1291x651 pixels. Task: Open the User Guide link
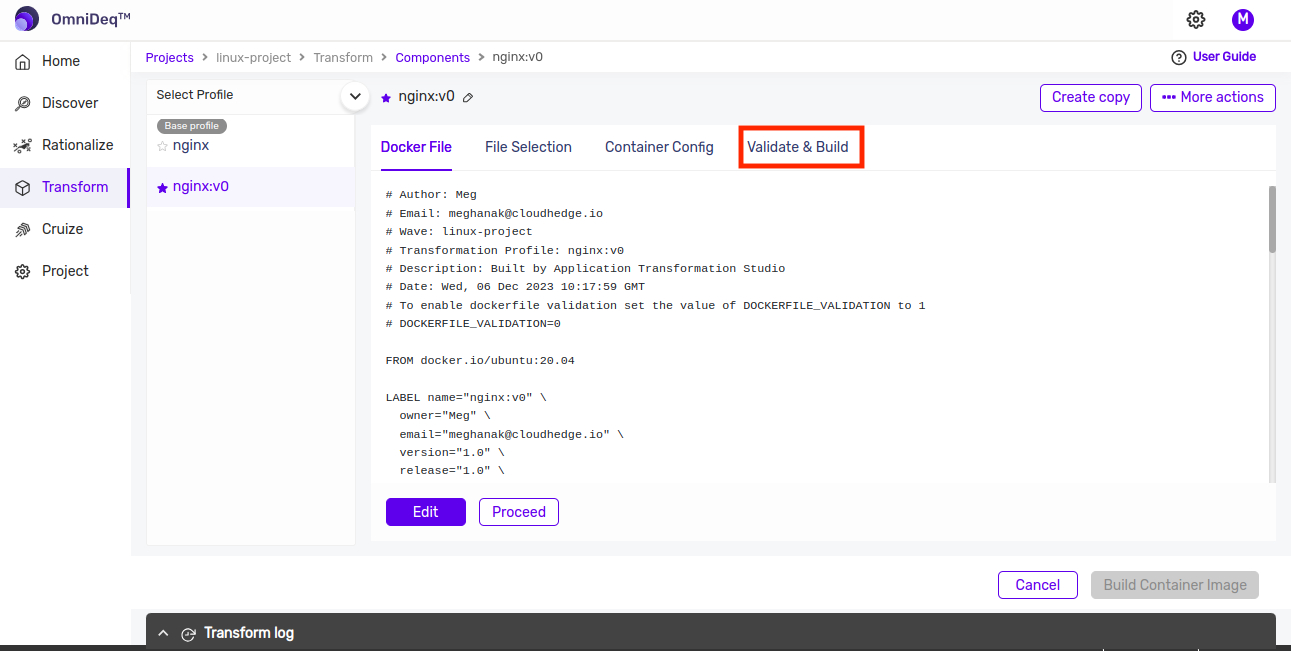[x=1224, y=57]
